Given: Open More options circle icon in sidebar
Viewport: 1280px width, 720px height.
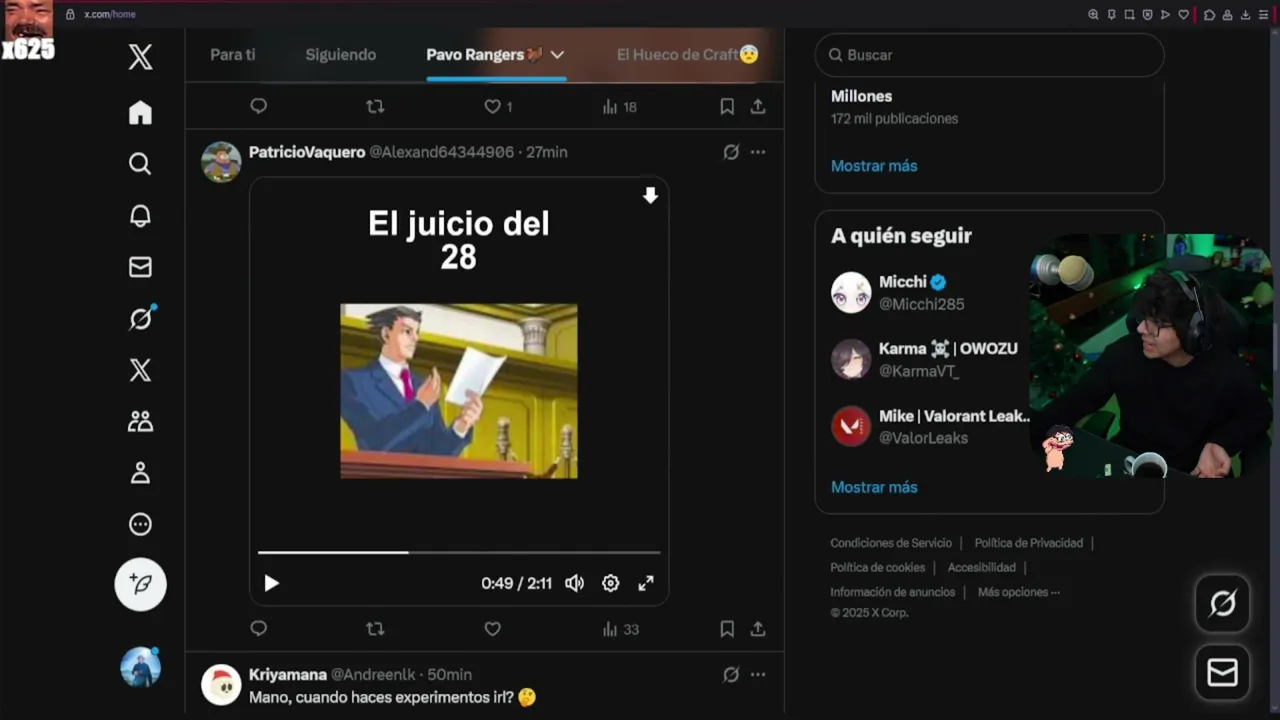Looking at the screenshot, I should (x=140, y=524).
